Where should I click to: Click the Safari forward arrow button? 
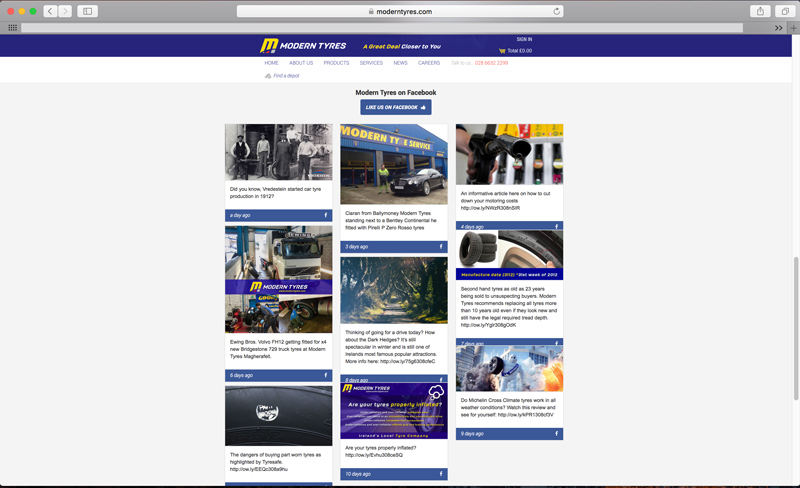tap(65, 11)
